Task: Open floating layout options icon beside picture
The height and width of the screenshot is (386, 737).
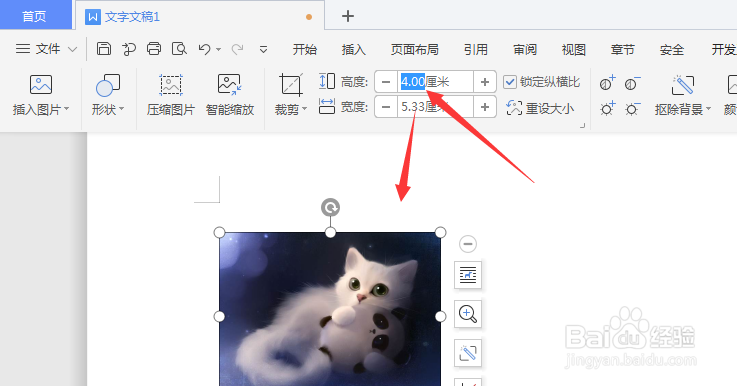Action: point(468,275)
